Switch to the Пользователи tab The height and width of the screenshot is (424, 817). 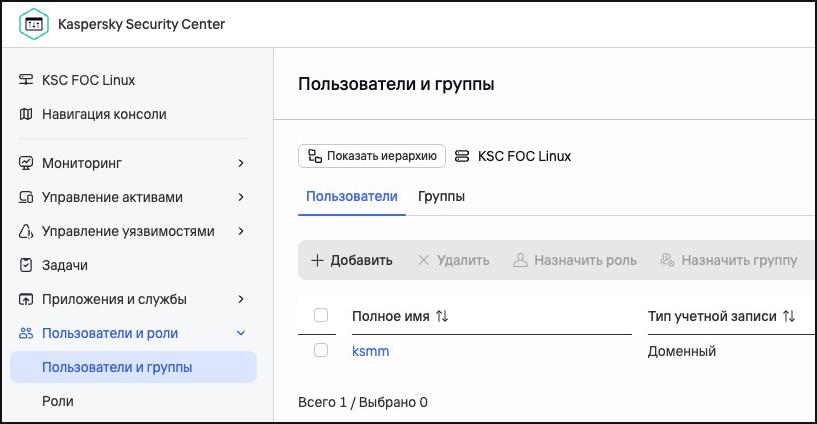coord(352,196)
